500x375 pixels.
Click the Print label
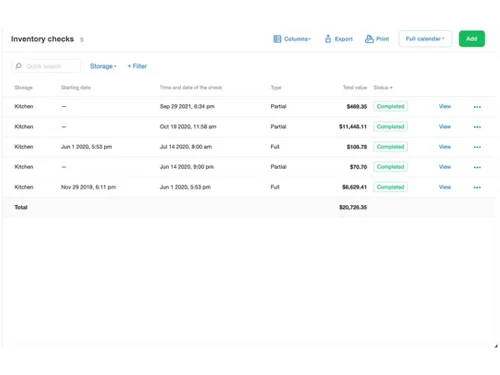coord(382,39)
